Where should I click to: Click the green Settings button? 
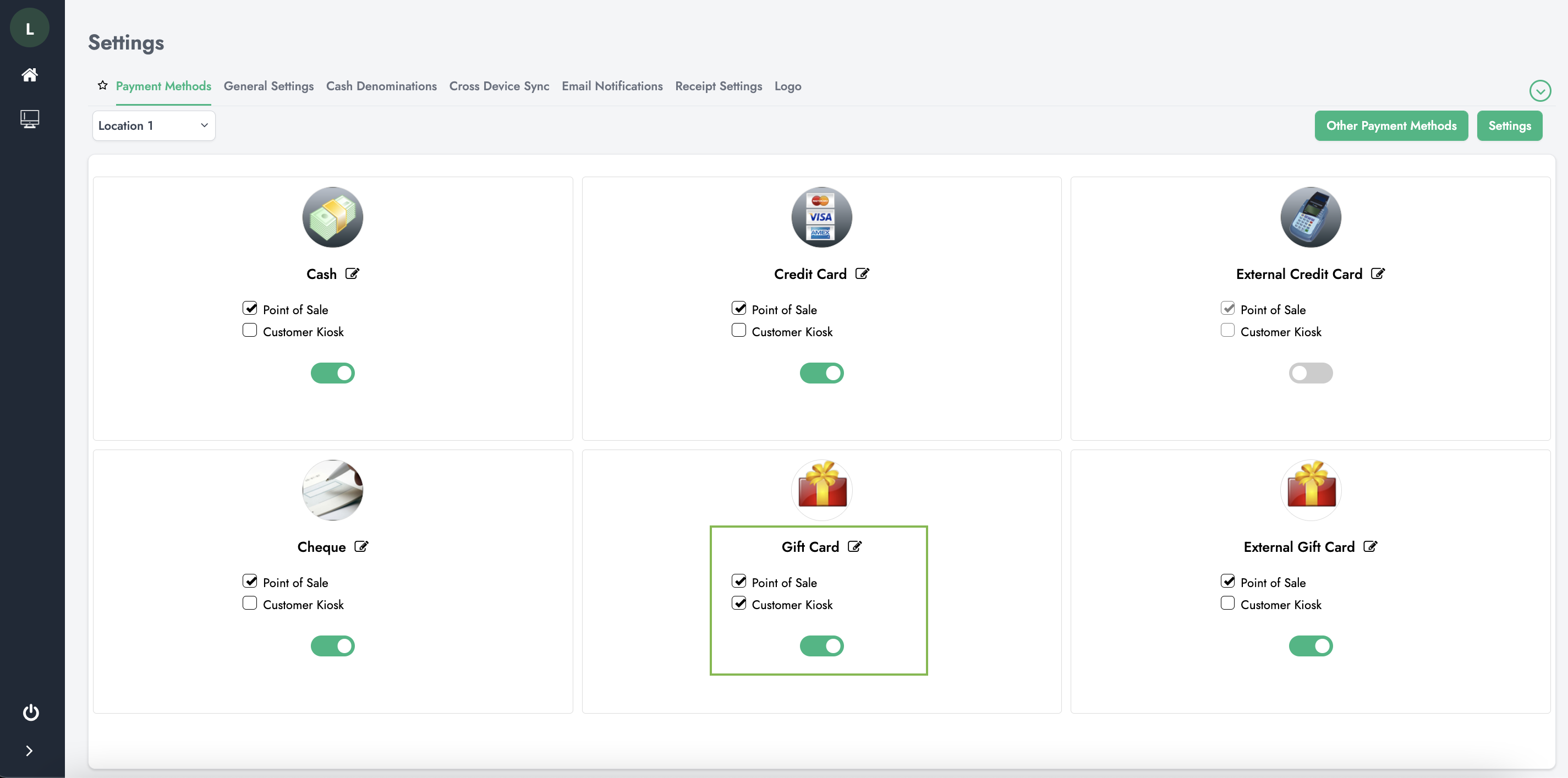pyautogui.click(x=1509, y=125)
